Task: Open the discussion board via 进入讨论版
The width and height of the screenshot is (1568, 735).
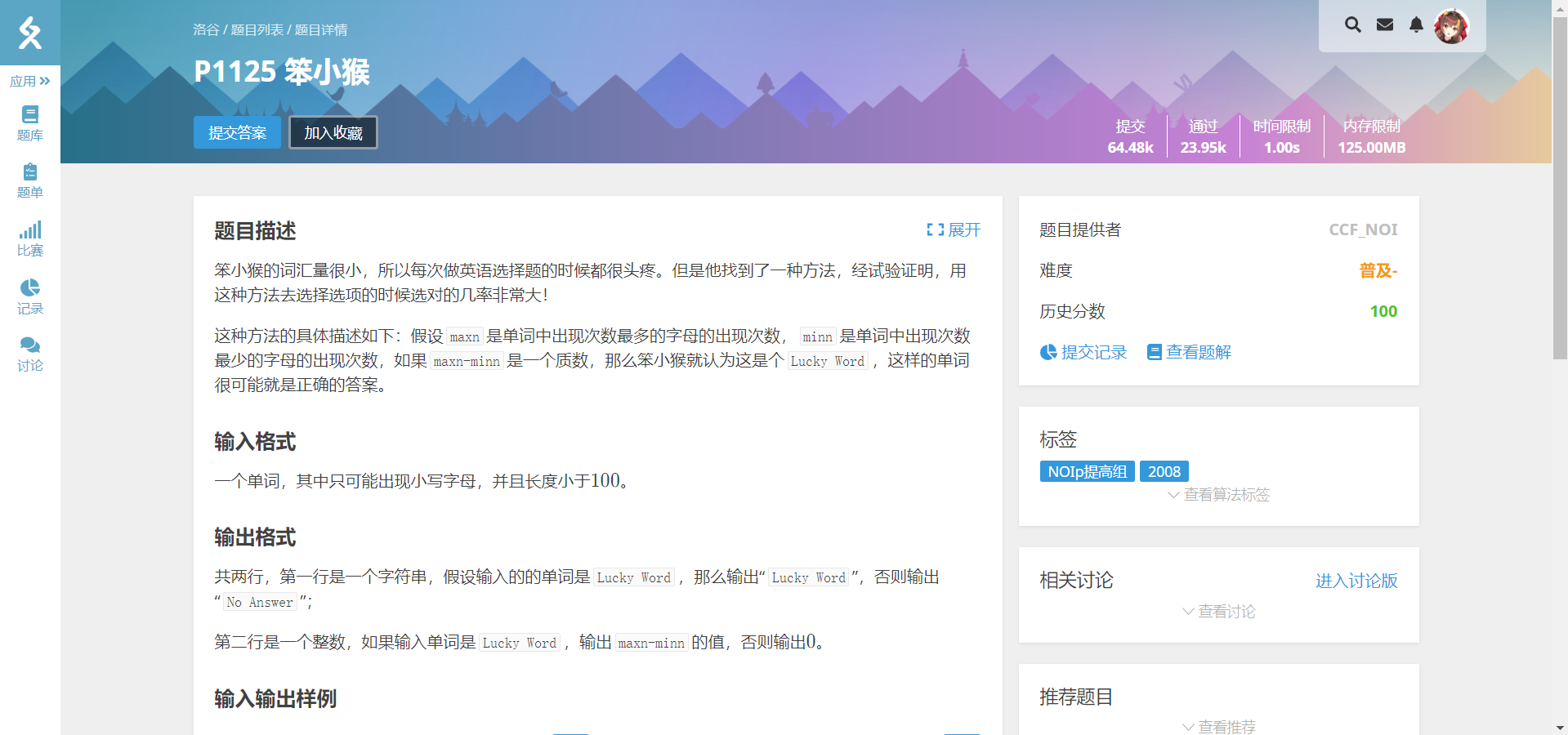Action: (1356, 581)
